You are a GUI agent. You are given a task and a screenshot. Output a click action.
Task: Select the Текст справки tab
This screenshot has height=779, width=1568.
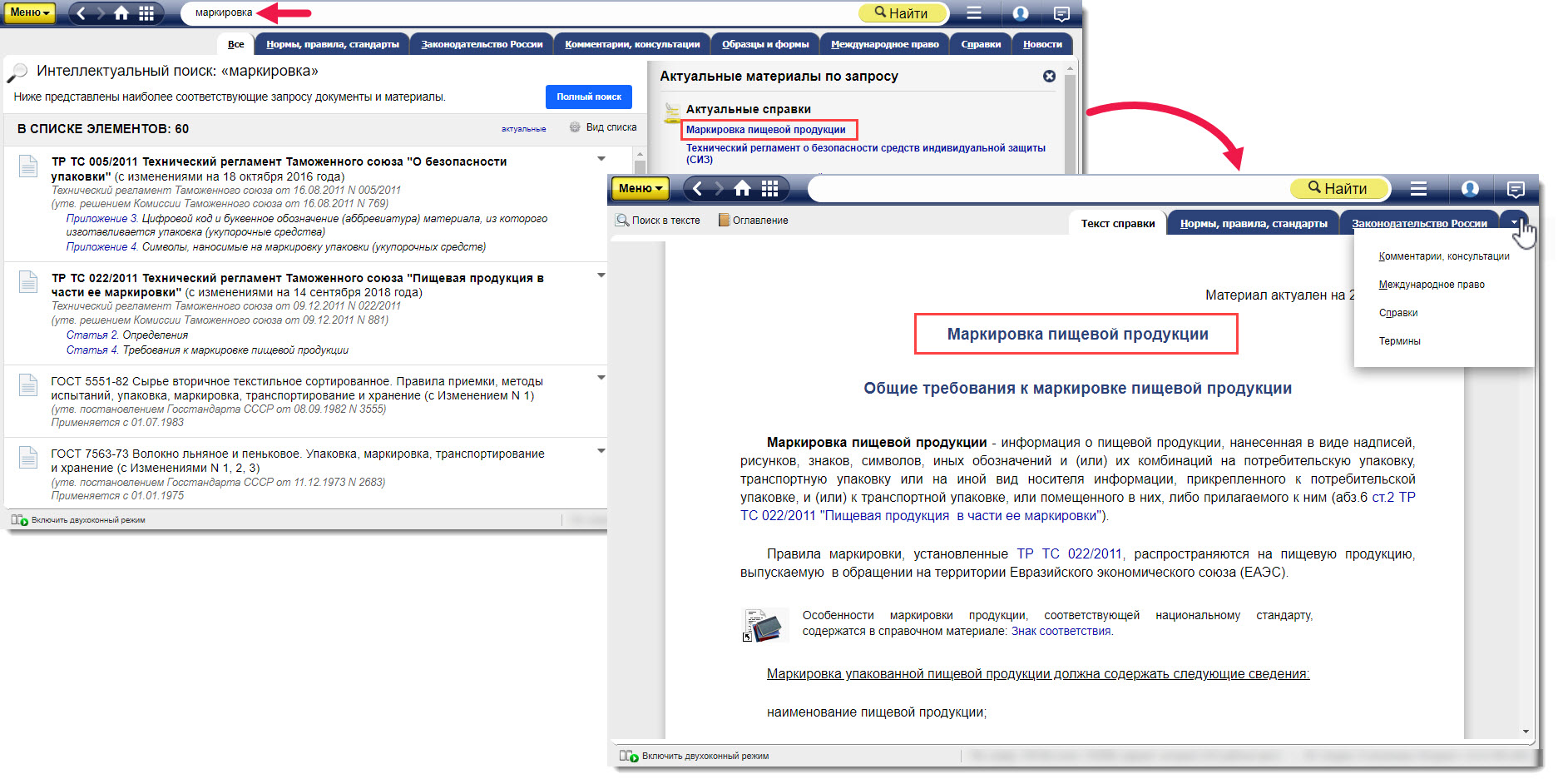(x=1117, y=223)
